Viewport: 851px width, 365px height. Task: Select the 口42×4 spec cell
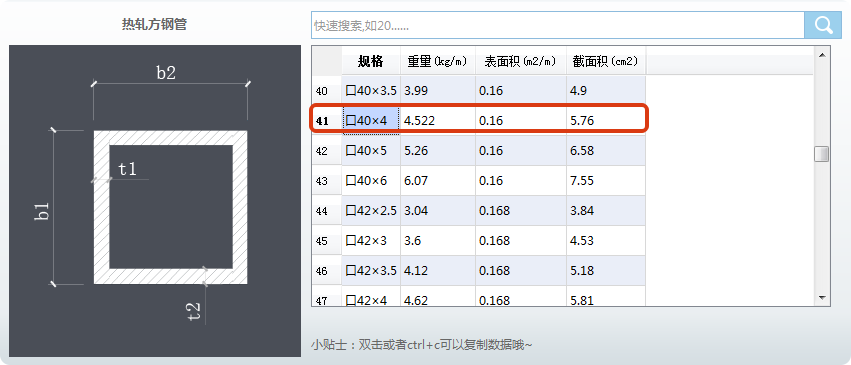click(x=371, y=296)
